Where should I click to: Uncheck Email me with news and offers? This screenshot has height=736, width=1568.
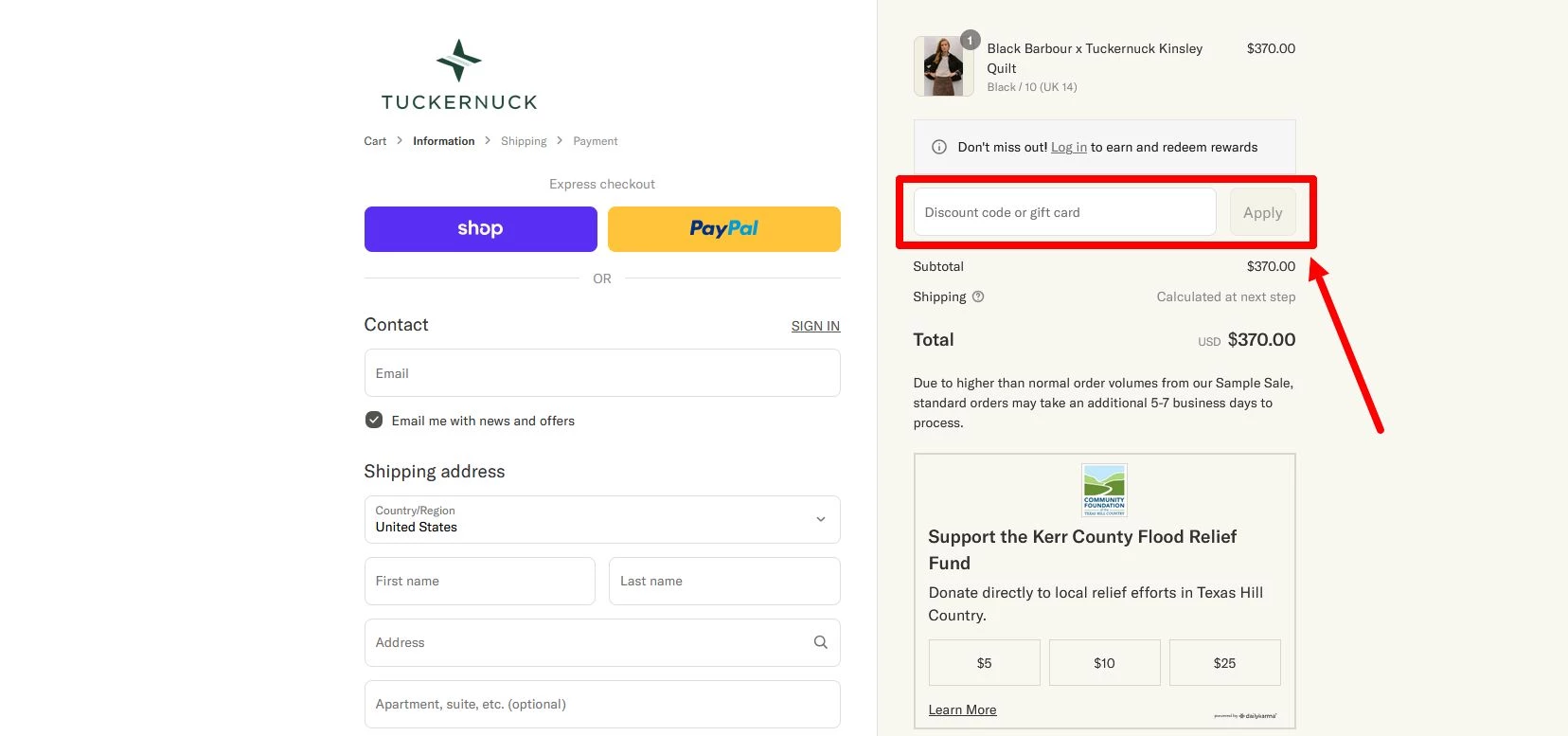click(x=374, y=421)
